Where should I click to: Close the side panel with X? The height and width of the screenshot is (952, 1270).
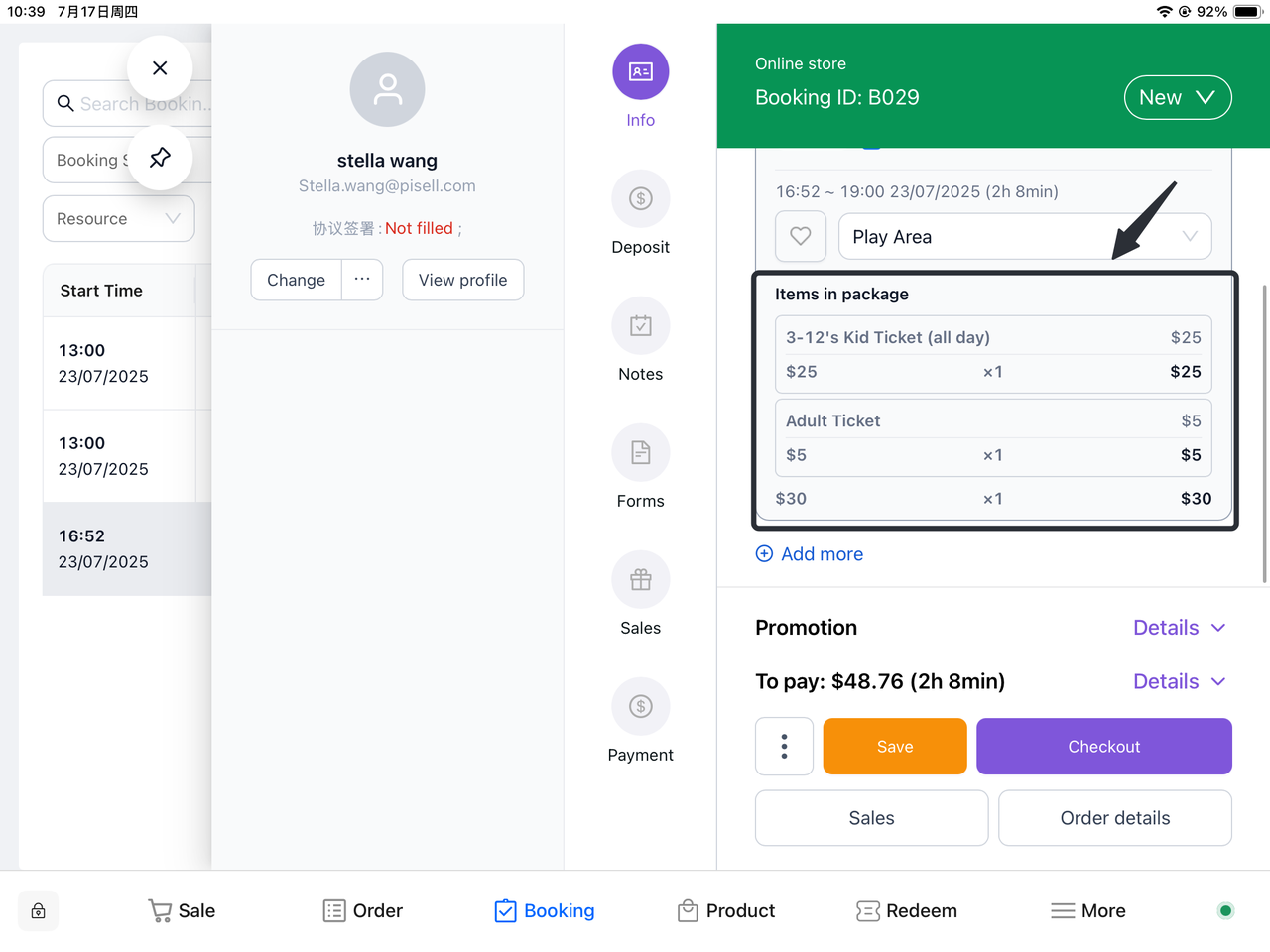pos(160,68)
